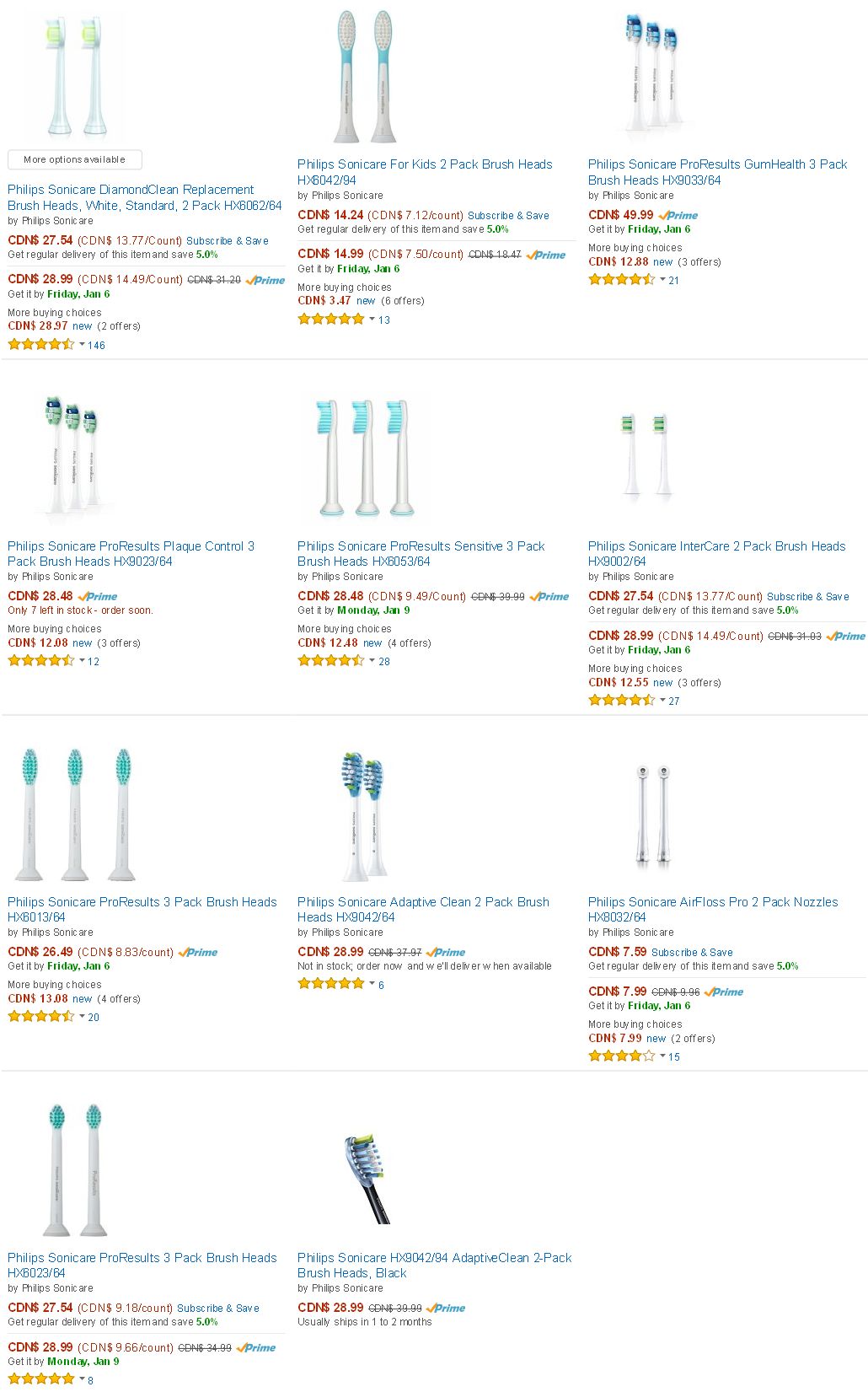Click CDN$ 3.47 new offers price link
This screenshot has height=1392, width=868.
coord(324,300)
